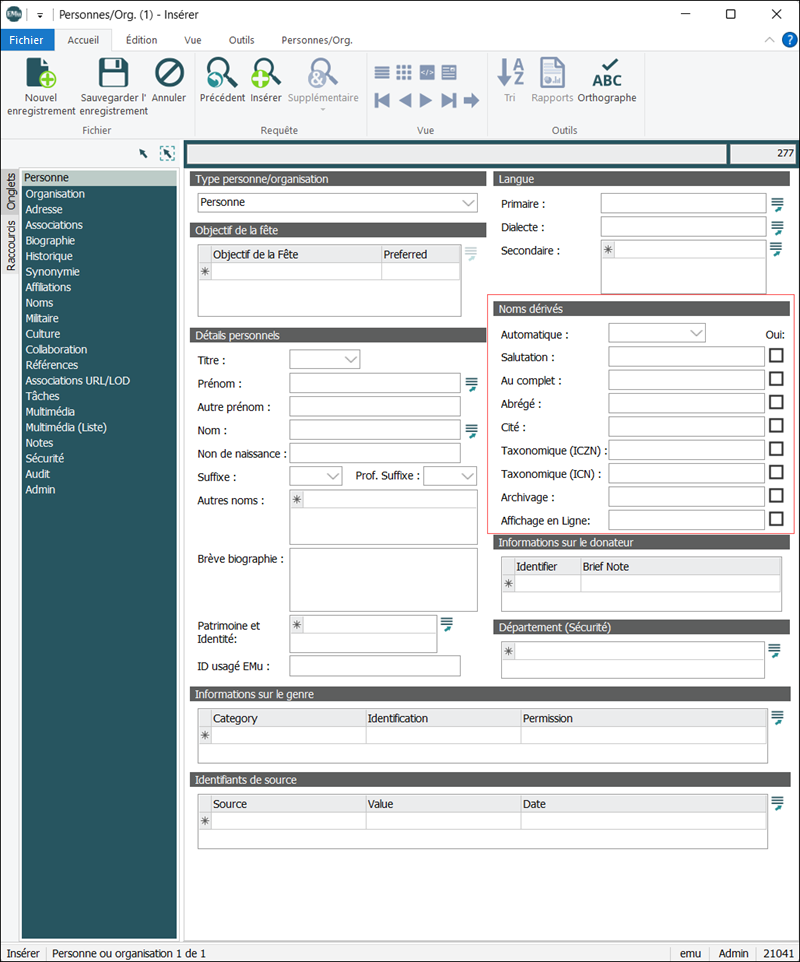Tick the Oui checkbox for Abrégé
800x962 pixels.
click(776, 402)
